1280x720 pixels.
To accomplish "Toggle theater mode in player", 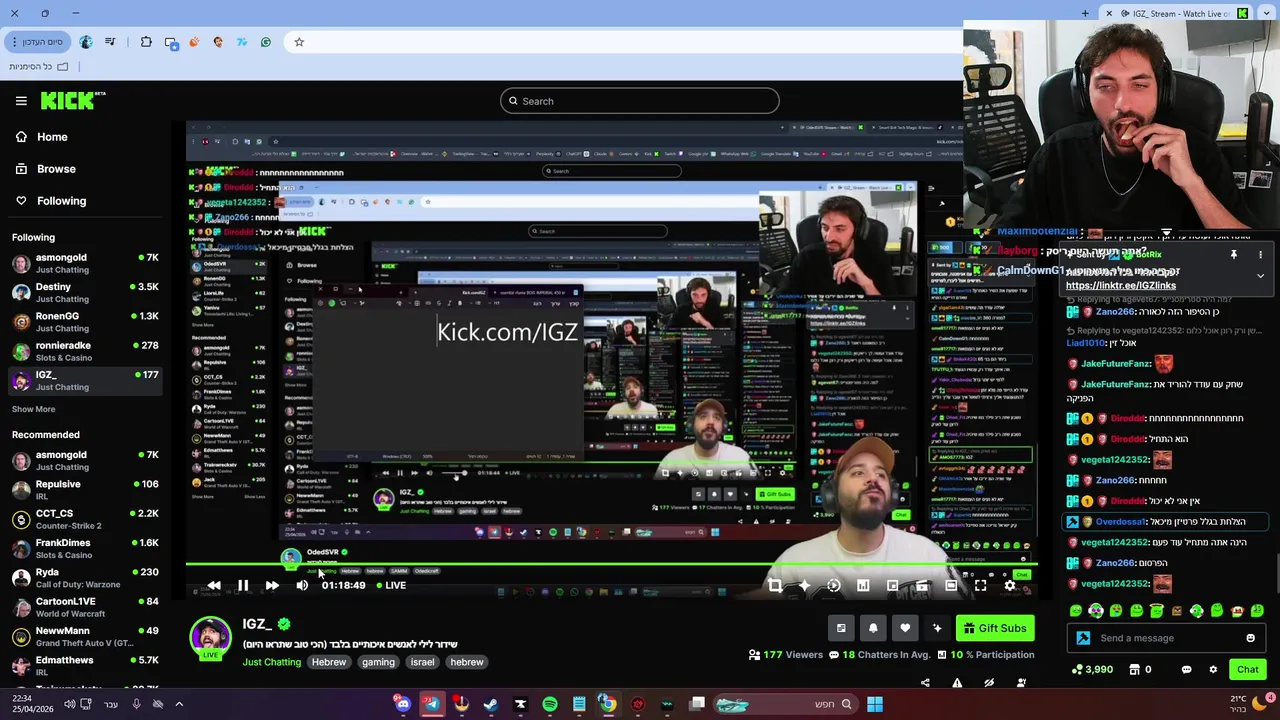I will (951, 586).
